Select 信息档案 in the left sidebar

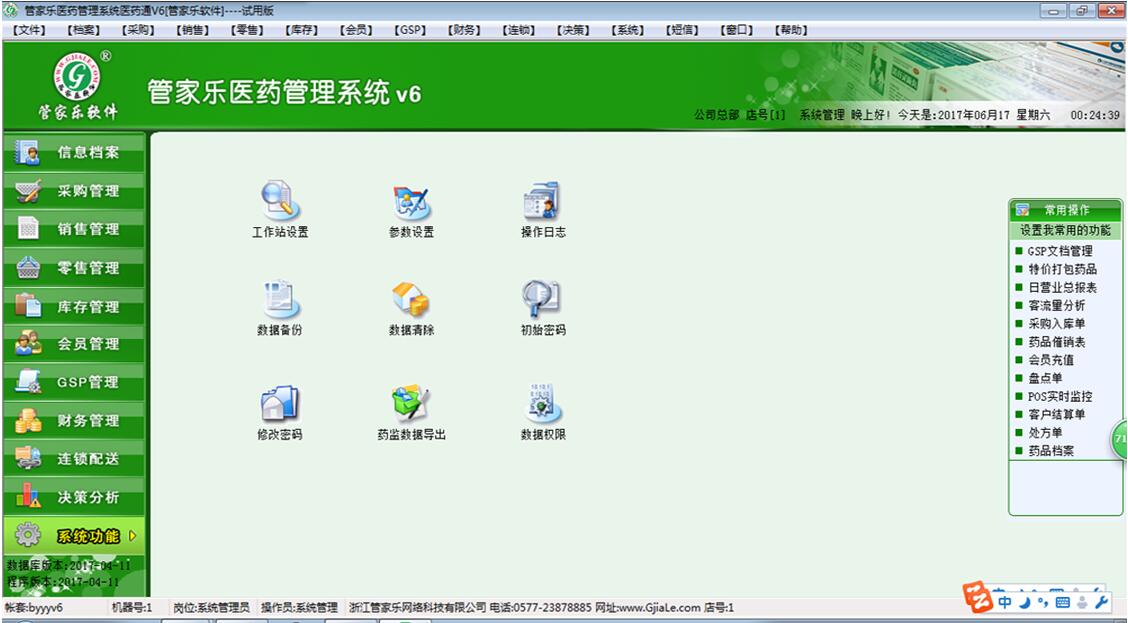74,153
